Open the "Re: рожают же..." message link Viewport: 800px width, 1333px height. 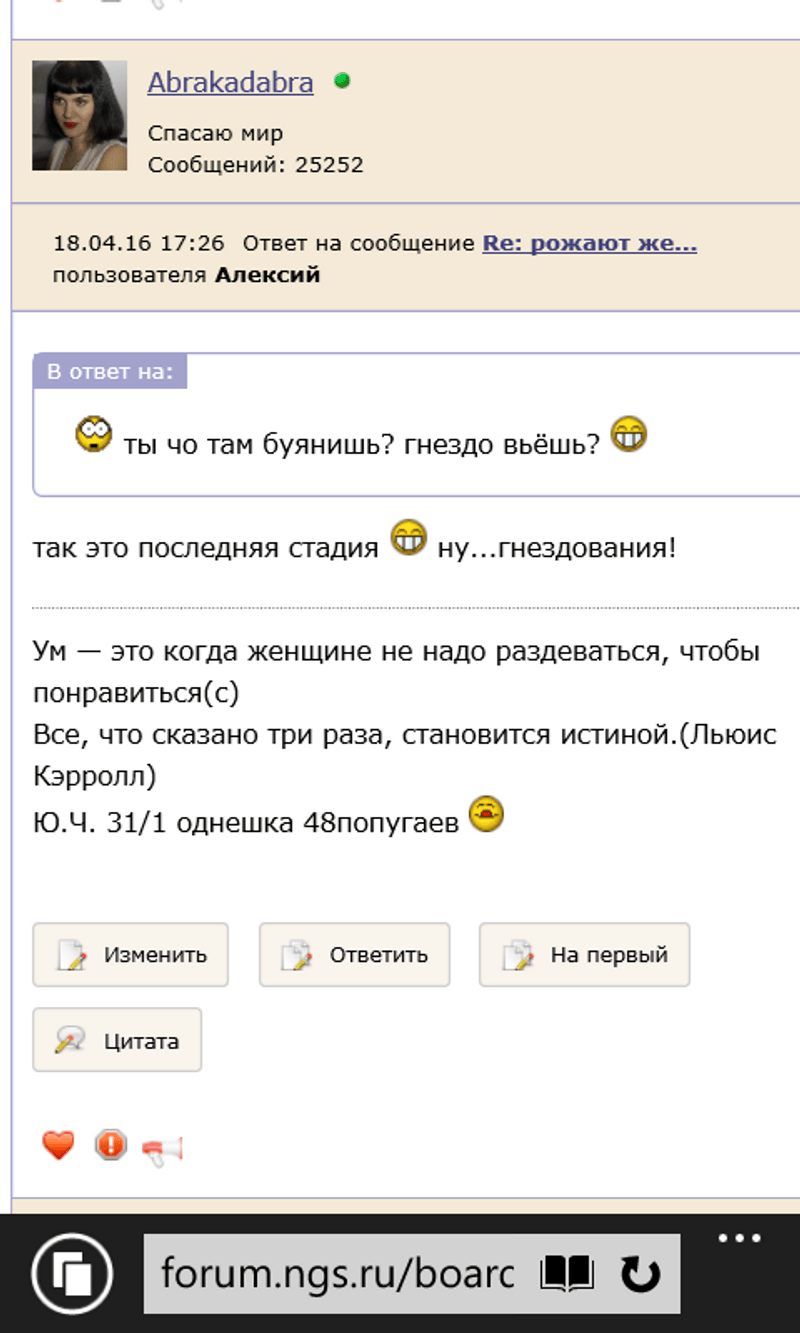click(x=589, y=243)
